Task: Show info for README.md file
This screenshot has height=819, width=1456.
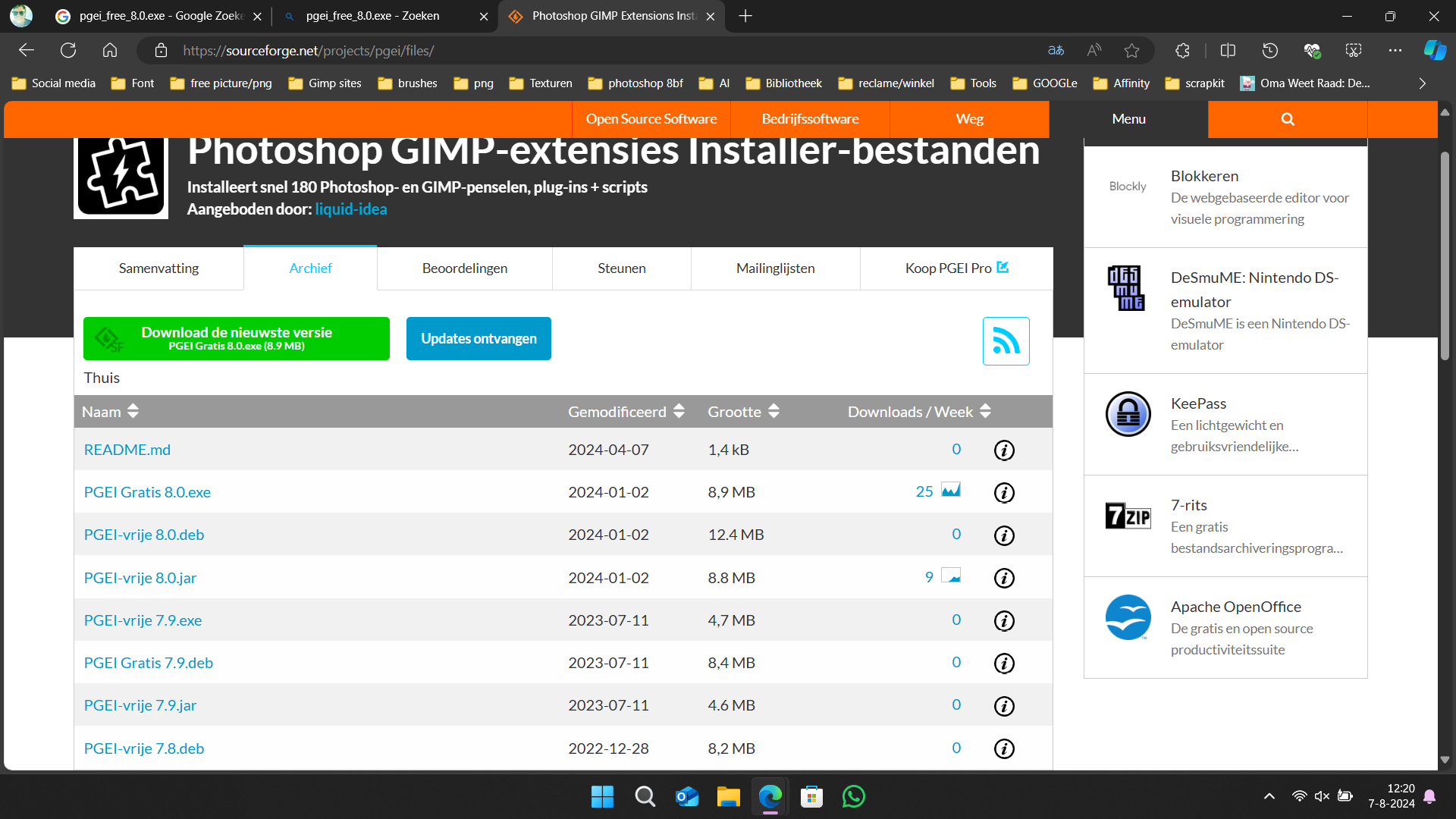Action: [x=1004, y=450]
